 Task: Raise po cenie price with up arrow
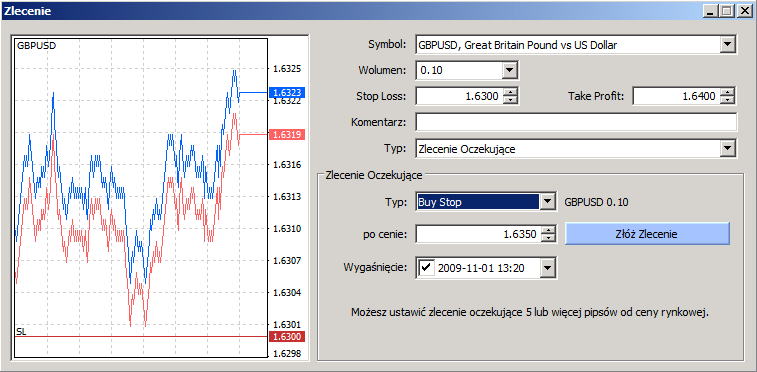[548, 231]
